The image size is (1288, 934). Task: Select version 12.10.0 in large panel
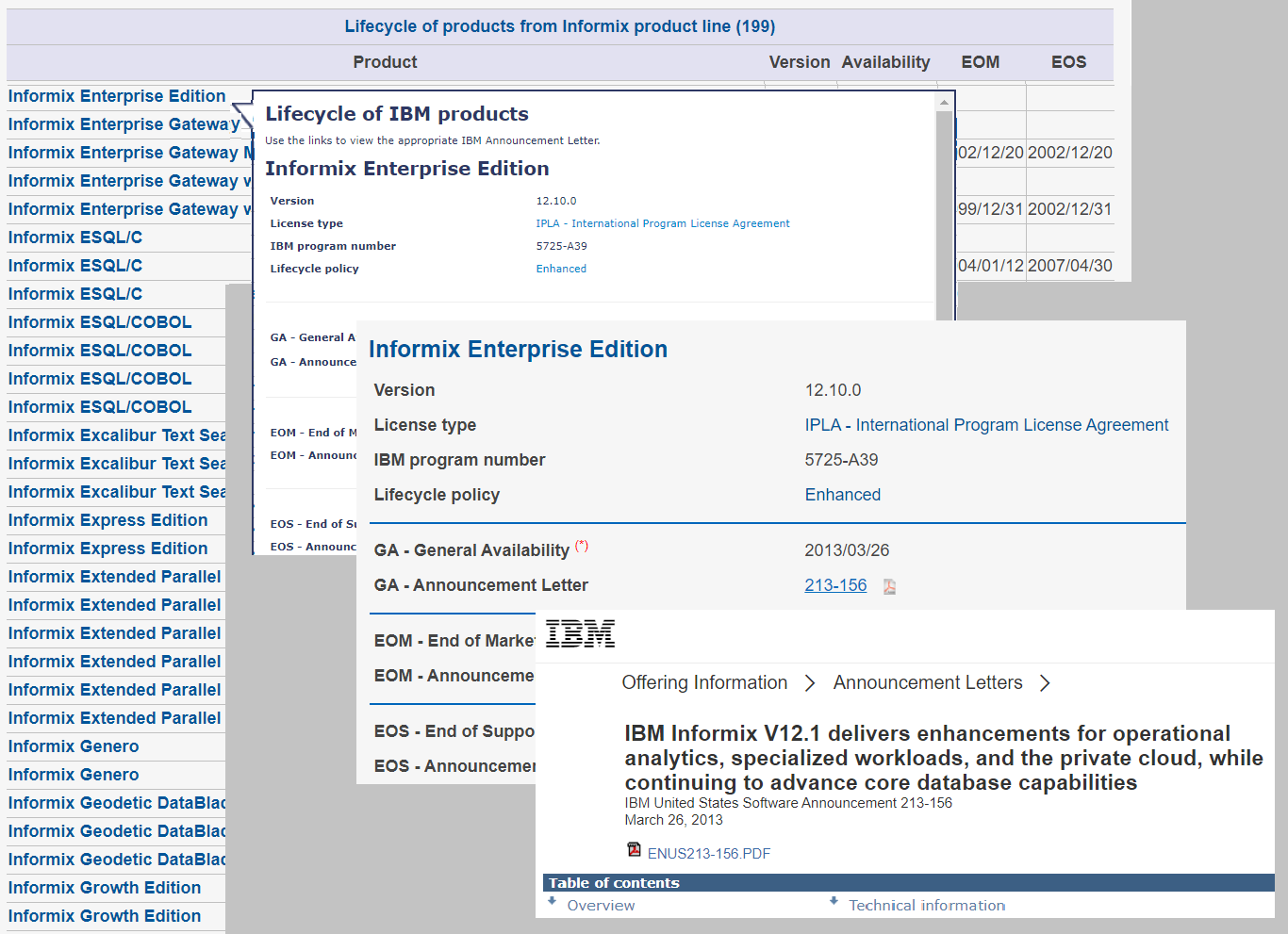[x=833, y=390]
